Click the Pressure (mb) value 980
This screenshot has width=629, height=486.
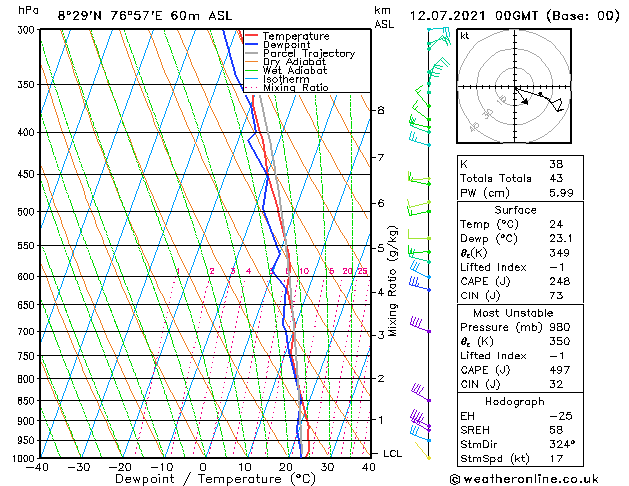click(560, 327)
